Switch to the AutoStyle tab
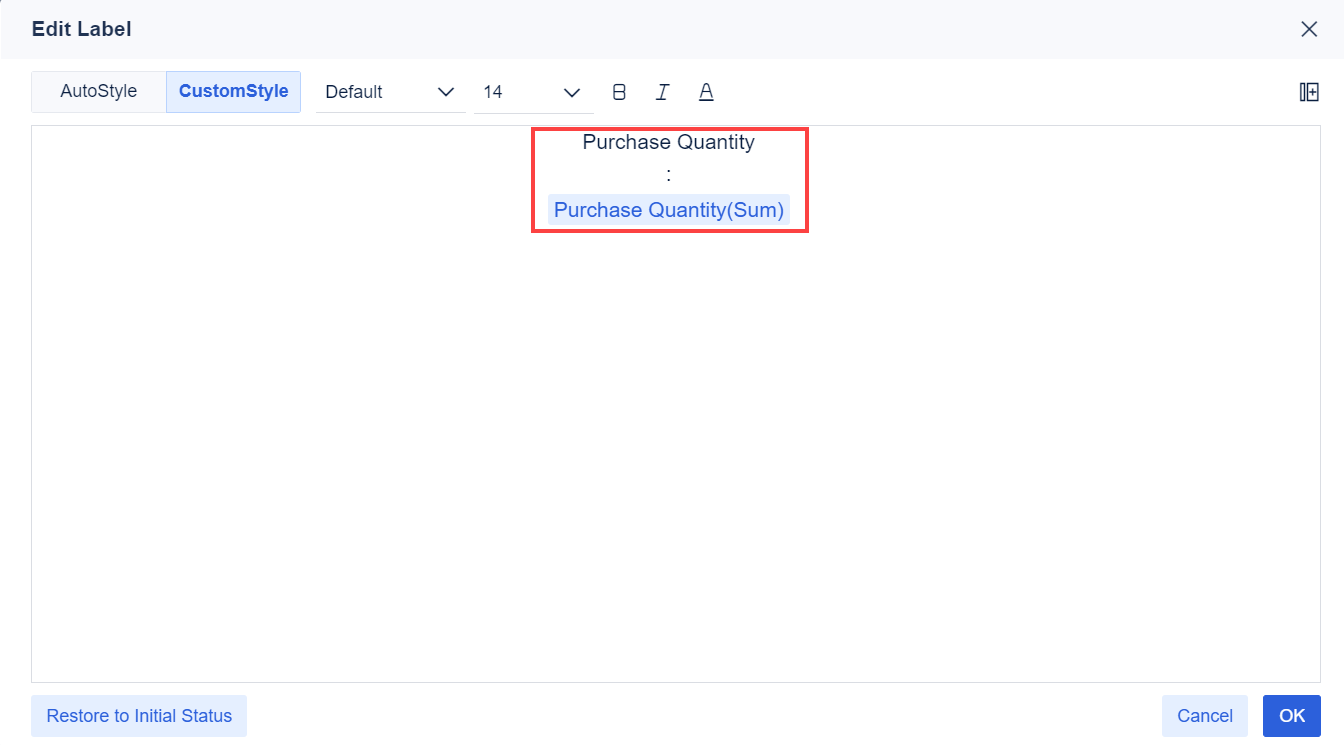Screen dimensions: 1344x745 [x=97, y=91]
